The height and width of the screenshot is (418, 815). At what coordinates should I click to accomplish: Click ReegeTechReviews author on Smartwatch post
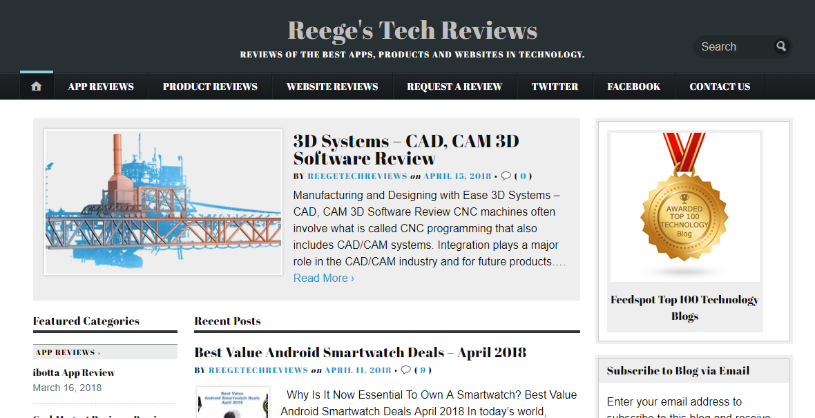click(x=258, y=370)
